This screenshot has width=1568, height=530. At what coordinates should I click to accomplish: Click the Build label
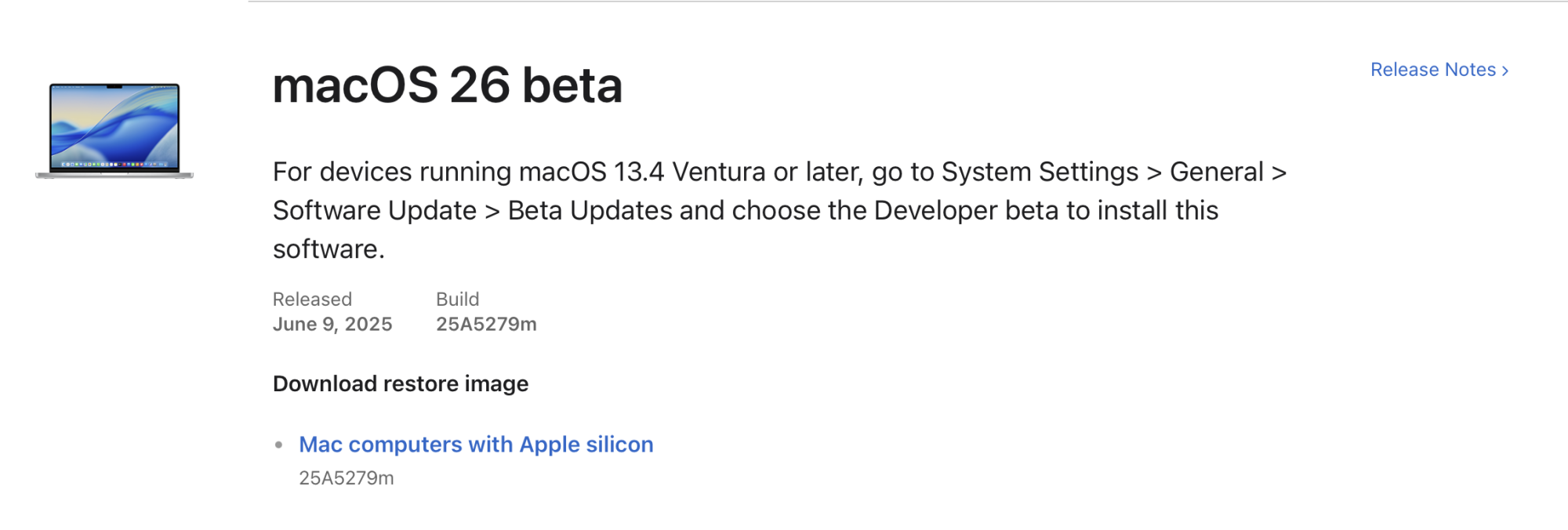[x=457, y=299]
